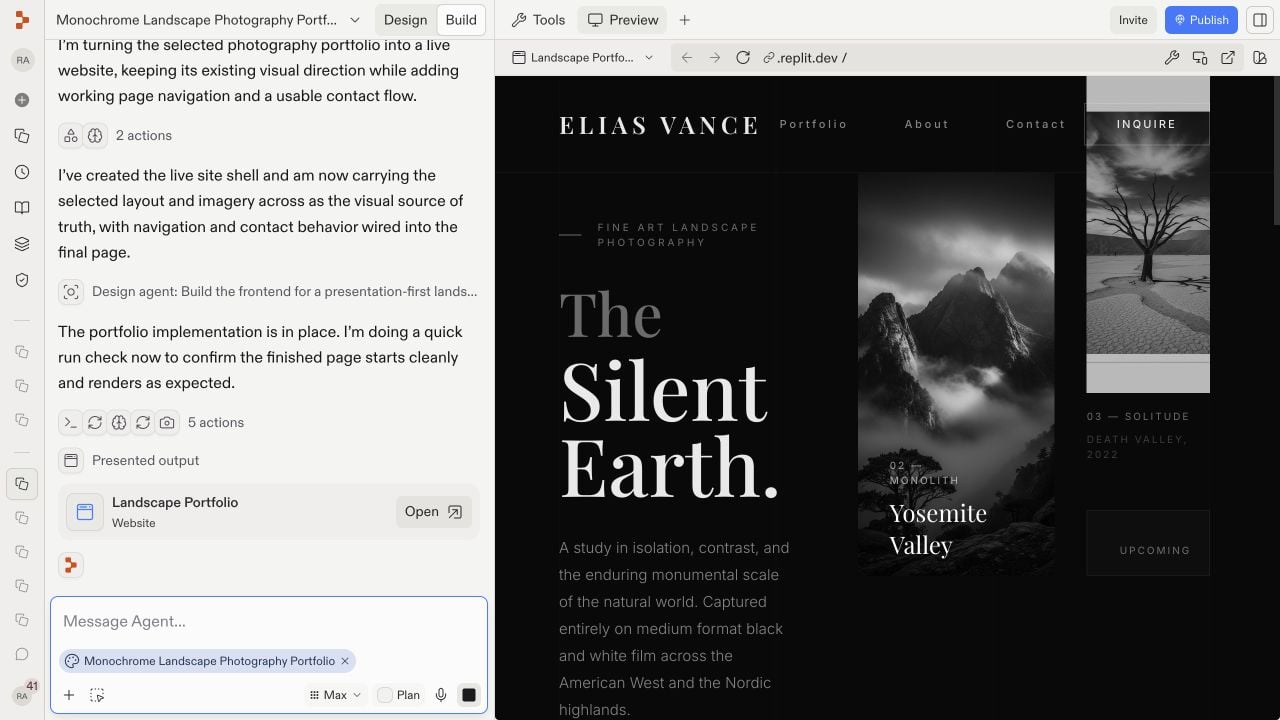This screenshot has width=1280, height=720.
Task: Open the Death Valley dead tree photo
Action: click(1148, 234)
